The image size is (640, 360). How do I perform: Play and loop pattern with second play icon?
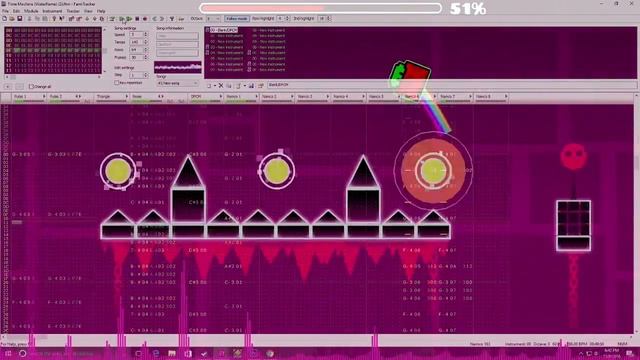[129, 19]
